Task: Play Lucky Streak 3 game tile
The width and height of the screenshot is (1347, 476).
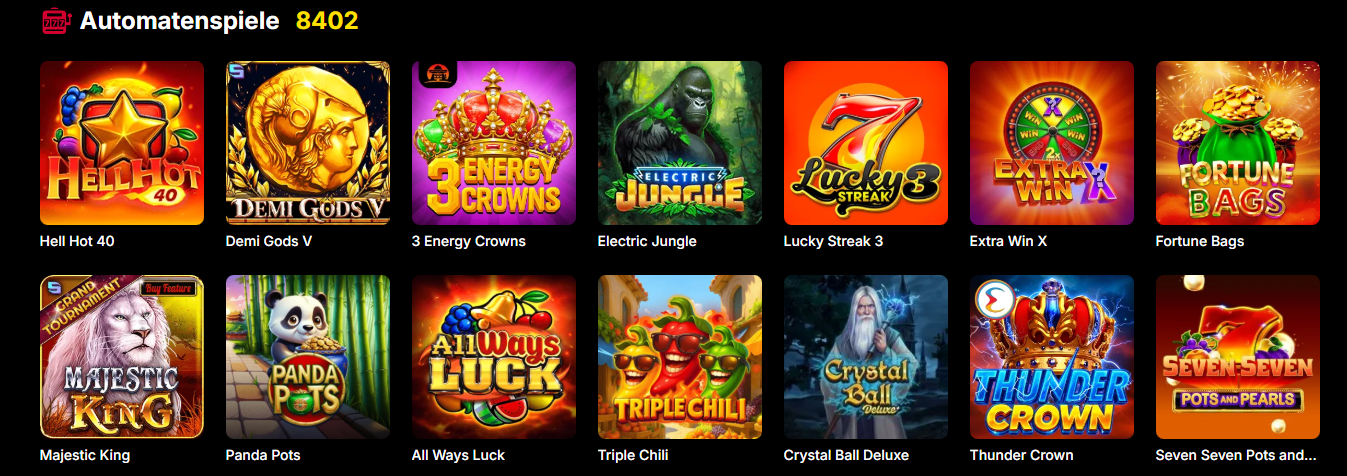Action: pyautogui.click(x=866, y=143)
